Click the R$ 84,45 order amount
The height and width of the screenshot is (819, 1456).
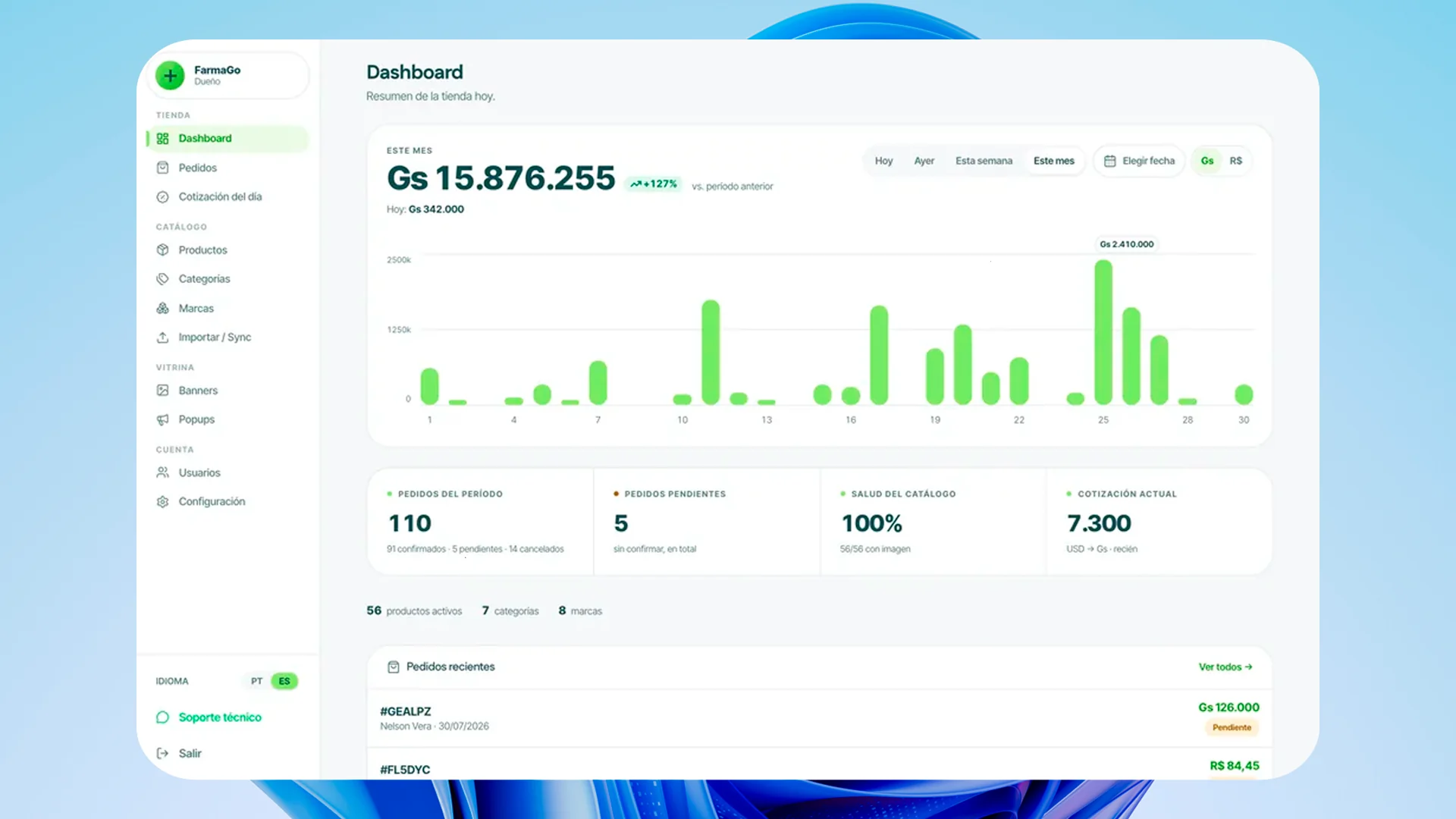point(1235,765)
